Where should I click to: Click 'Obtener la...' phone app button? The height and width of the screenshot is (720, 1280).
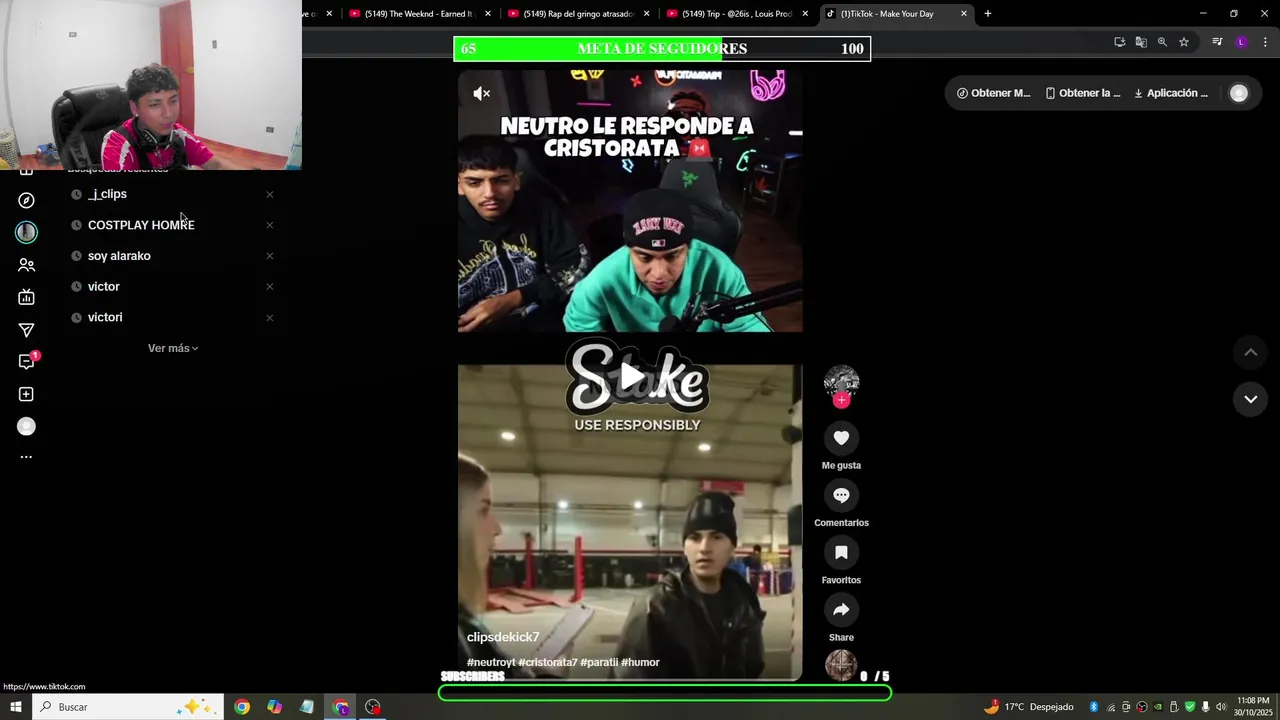1083,93
